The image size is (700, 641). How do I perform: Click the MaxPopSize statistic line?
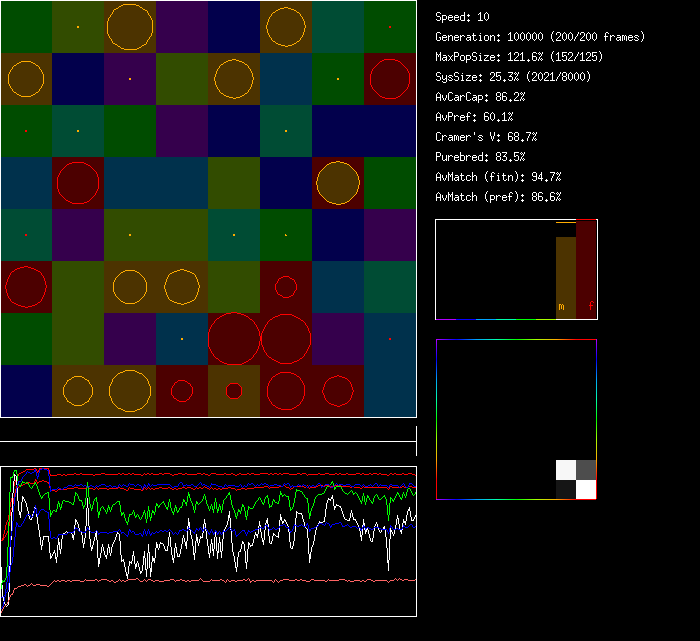pyautogui.click(x=518, y=57)
